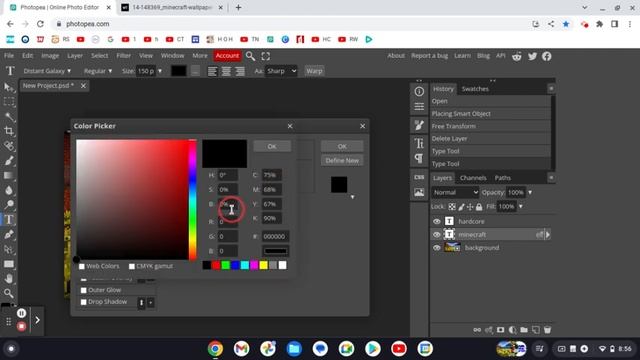
Task: Select the Hand tool
Action: (x=9, y=279)
